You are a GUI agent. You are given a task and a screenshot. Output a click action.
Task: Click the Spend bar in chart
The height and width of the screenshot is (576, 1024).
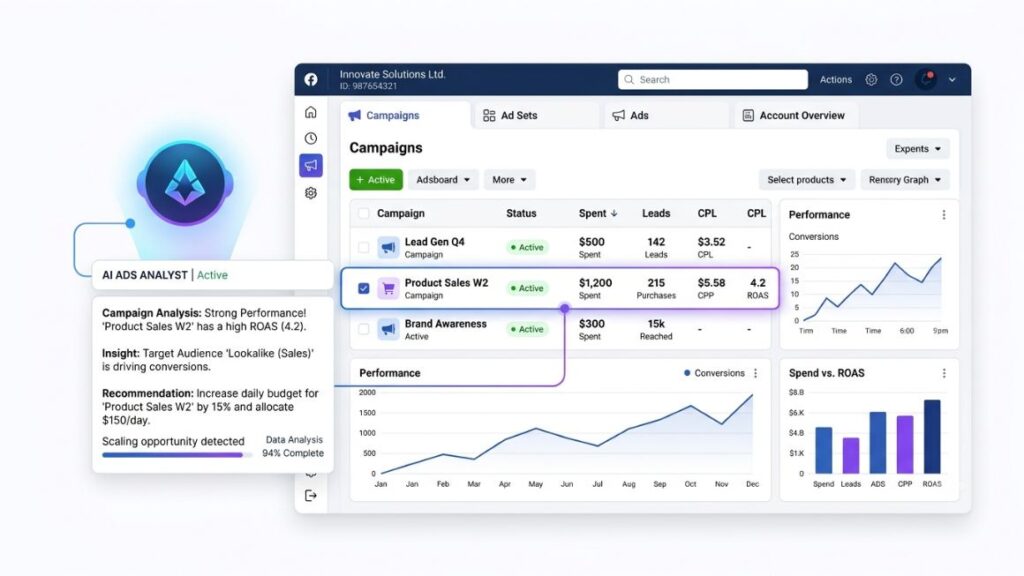pos(824,450)
